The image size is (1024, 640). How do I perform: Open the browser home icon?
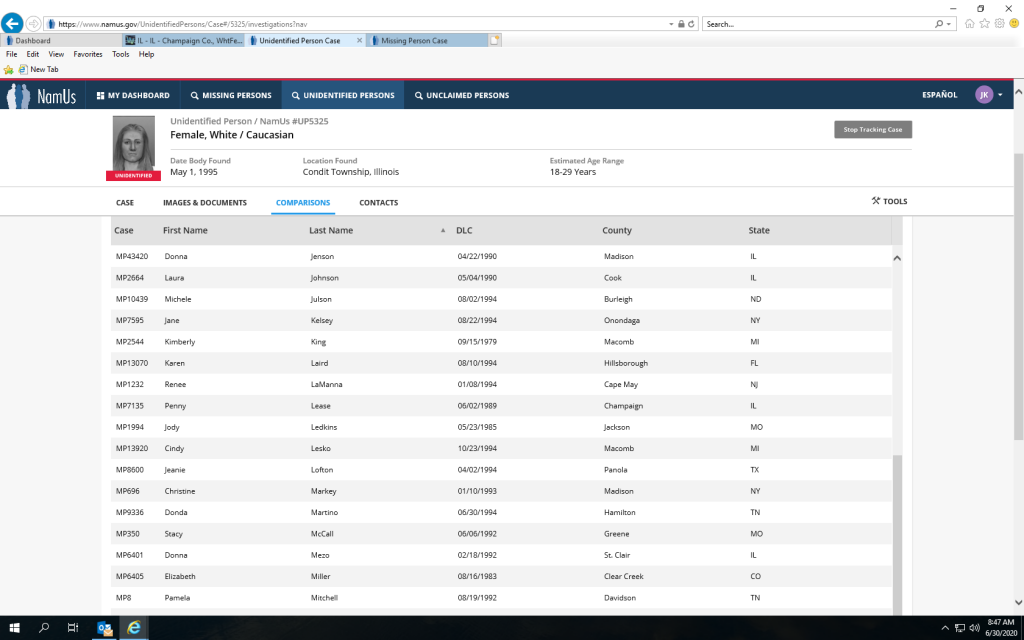pos(969,23)
